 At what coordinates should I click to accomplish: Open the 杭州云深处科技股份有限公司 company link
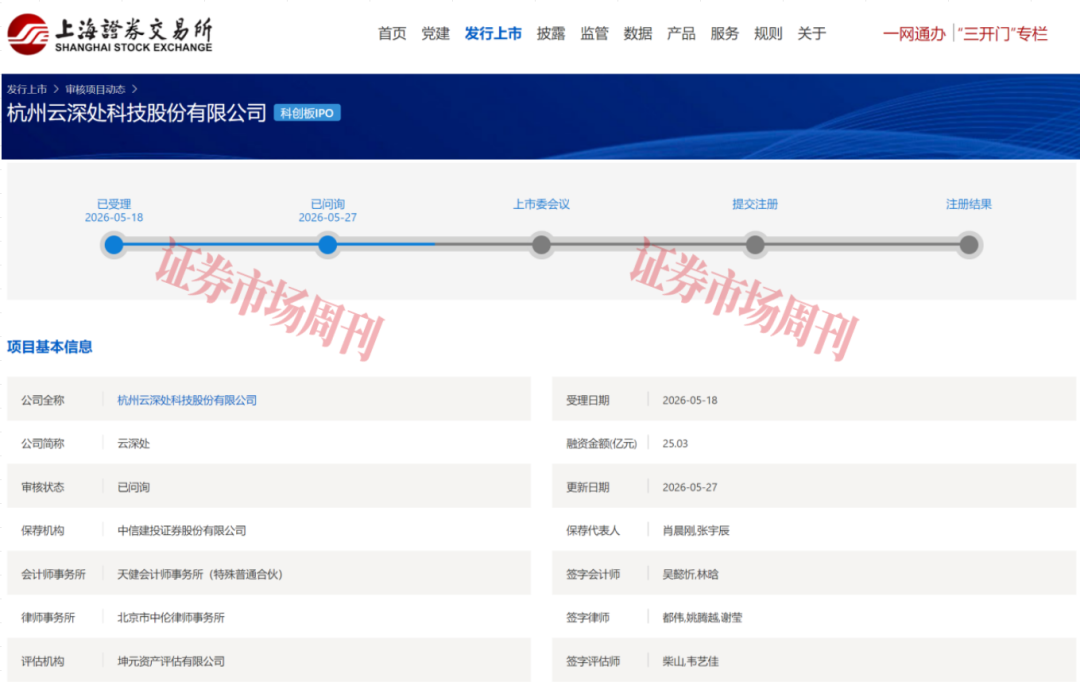pos(187,400)
